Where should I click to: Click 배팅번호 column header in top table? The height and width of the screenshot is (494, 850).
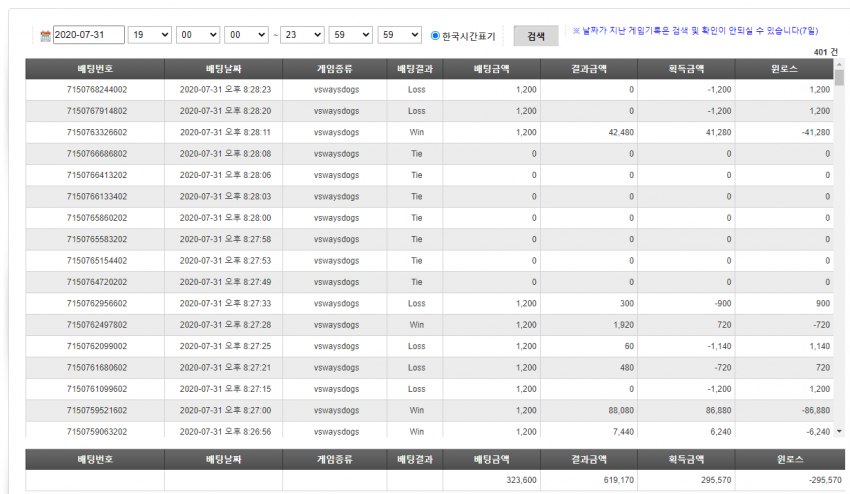95,69
